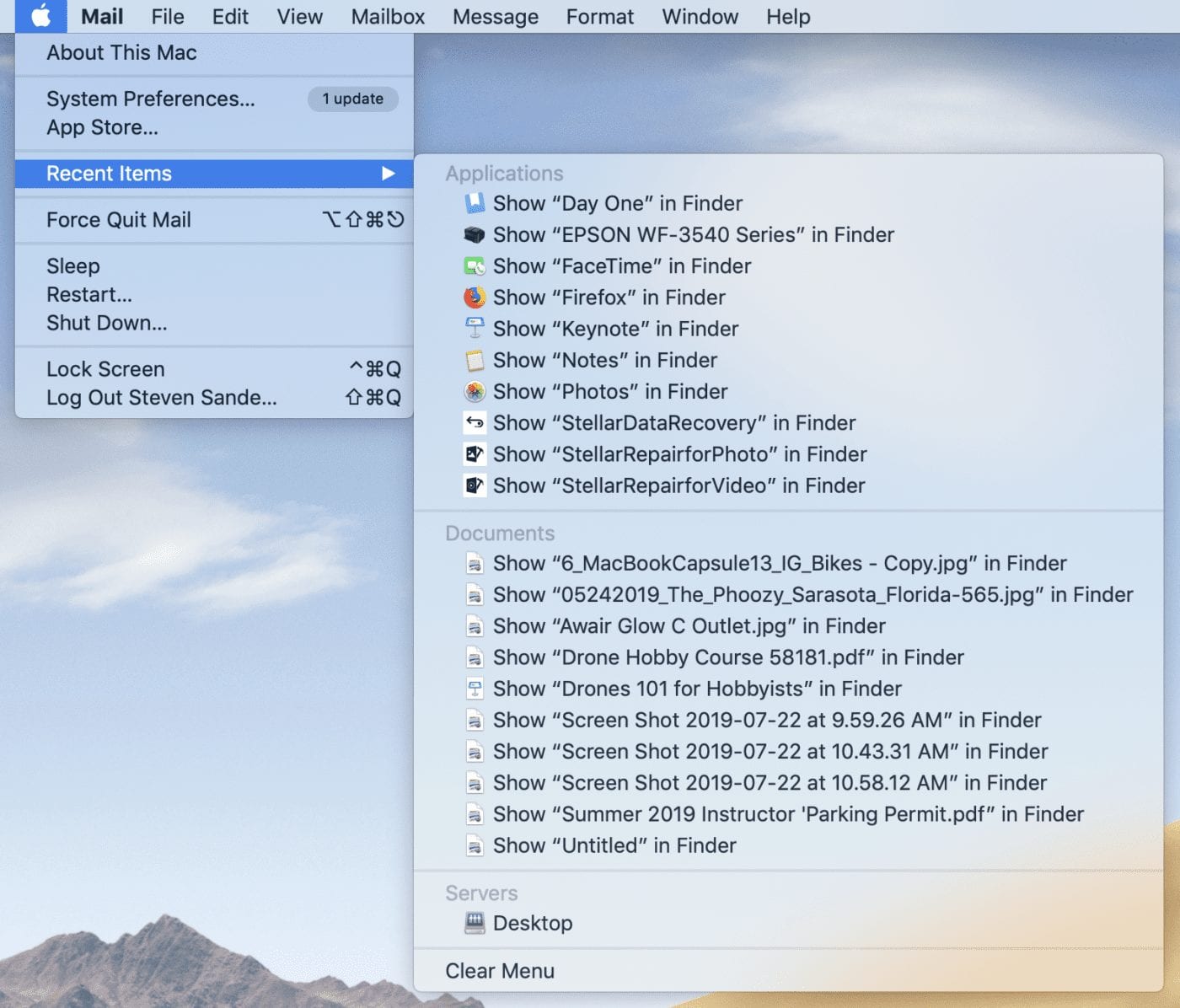
Task: Select Lock Screen option
Action: pyautogui.click(x=105, y=369)
